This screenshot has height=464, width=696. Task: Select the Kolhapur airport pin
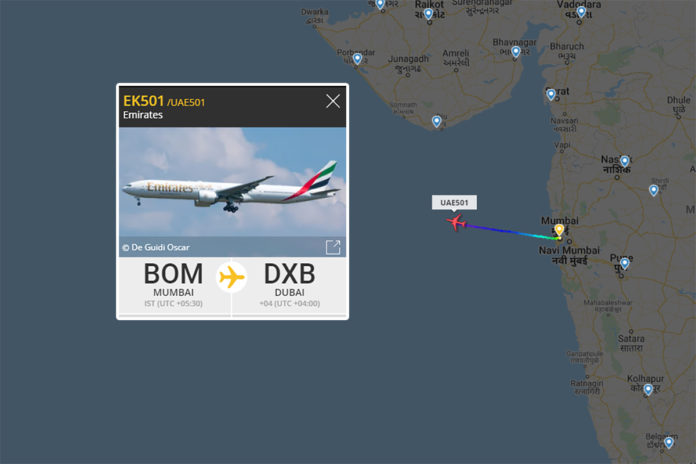coord(648,389)
